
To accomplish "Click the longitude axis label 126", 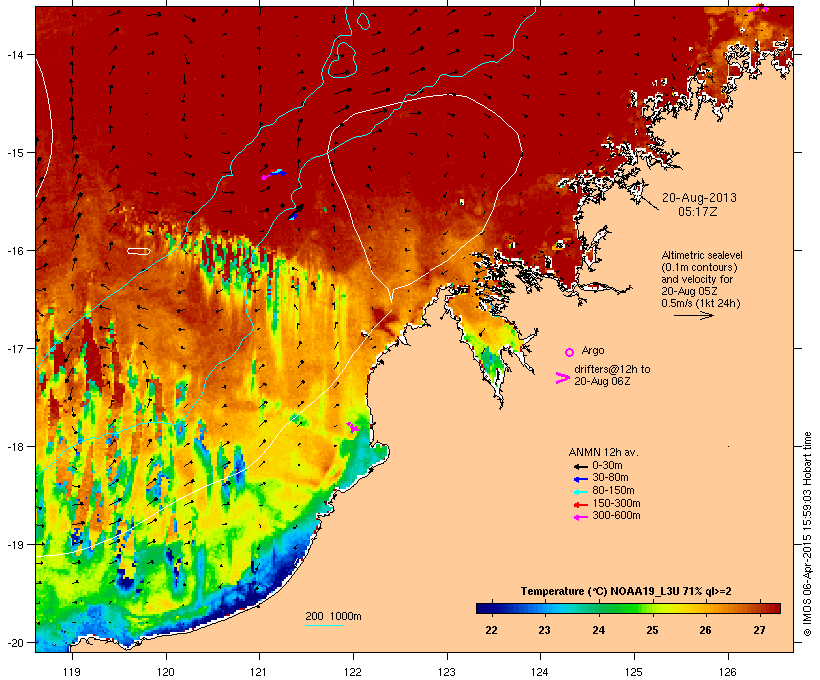I will 728,672.
